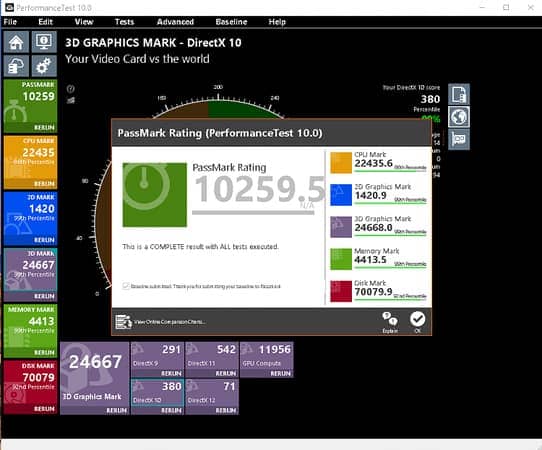Click the report document icon on right
Viewport: 542px width, 450px height.
[459, 94]
